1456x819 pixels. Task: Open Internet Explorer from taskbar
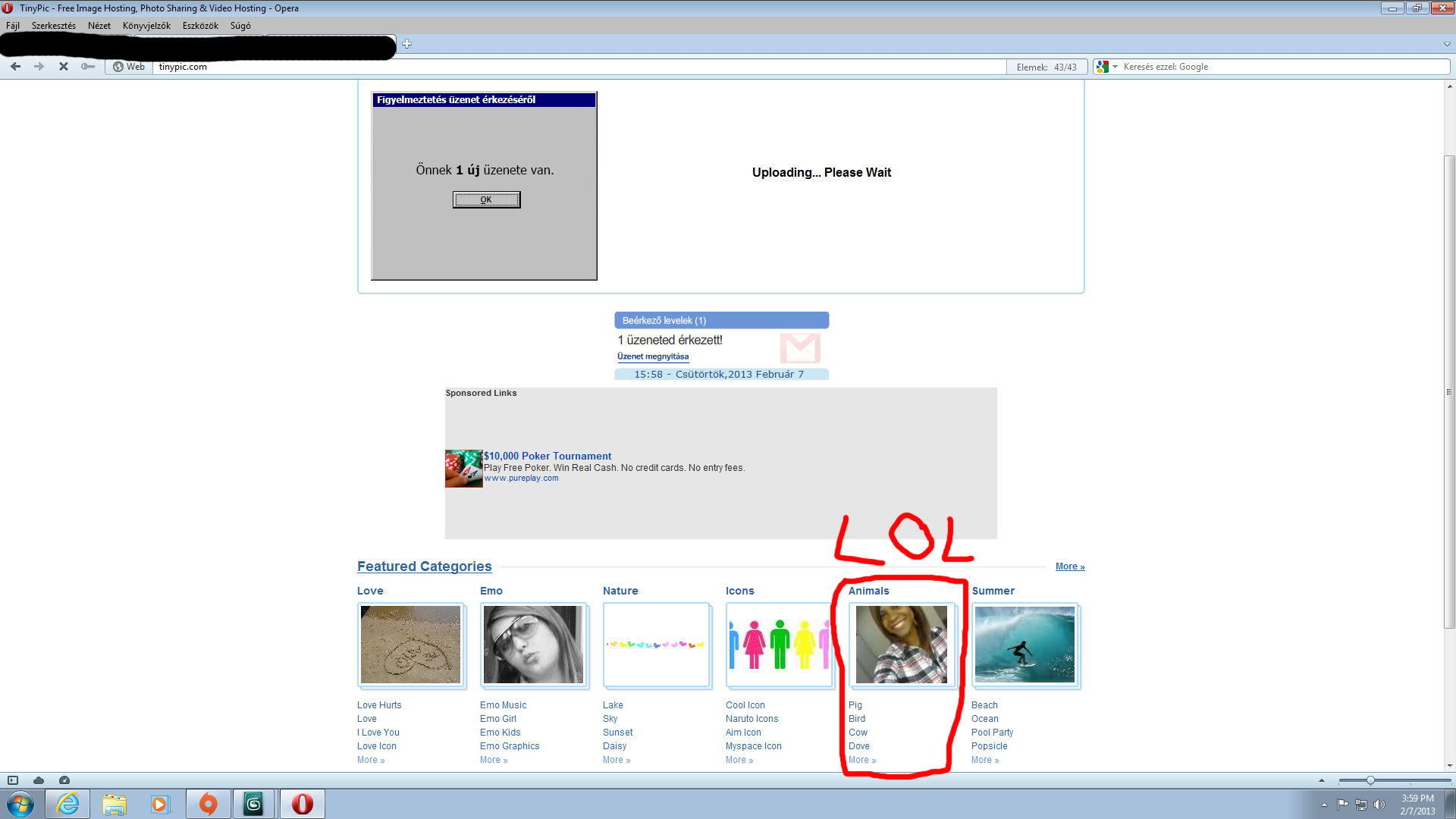click(x=67, y=804)
